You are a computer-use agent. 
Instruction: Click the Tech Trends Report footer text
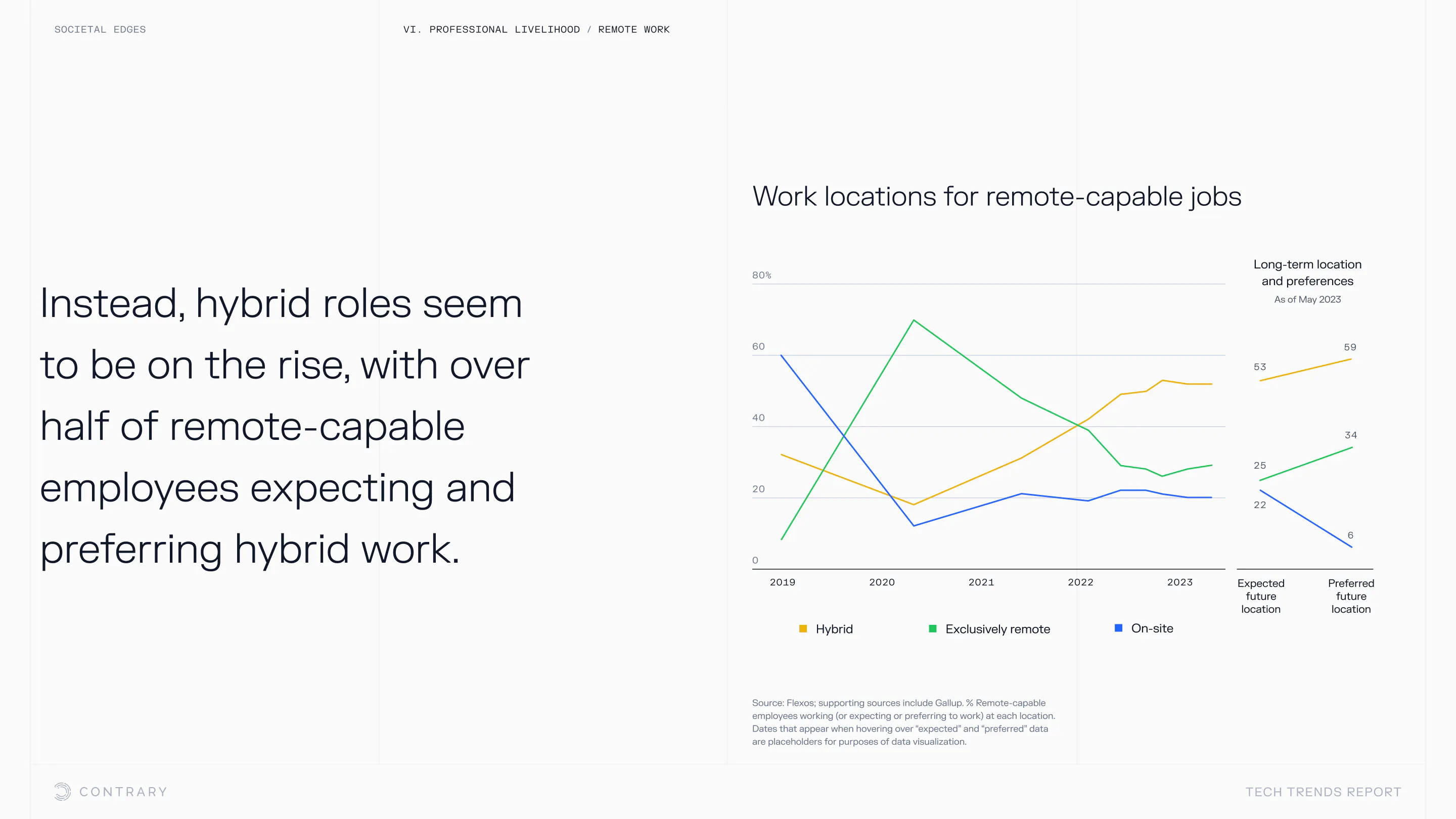pyautogui.click(x=1323, y=792)
